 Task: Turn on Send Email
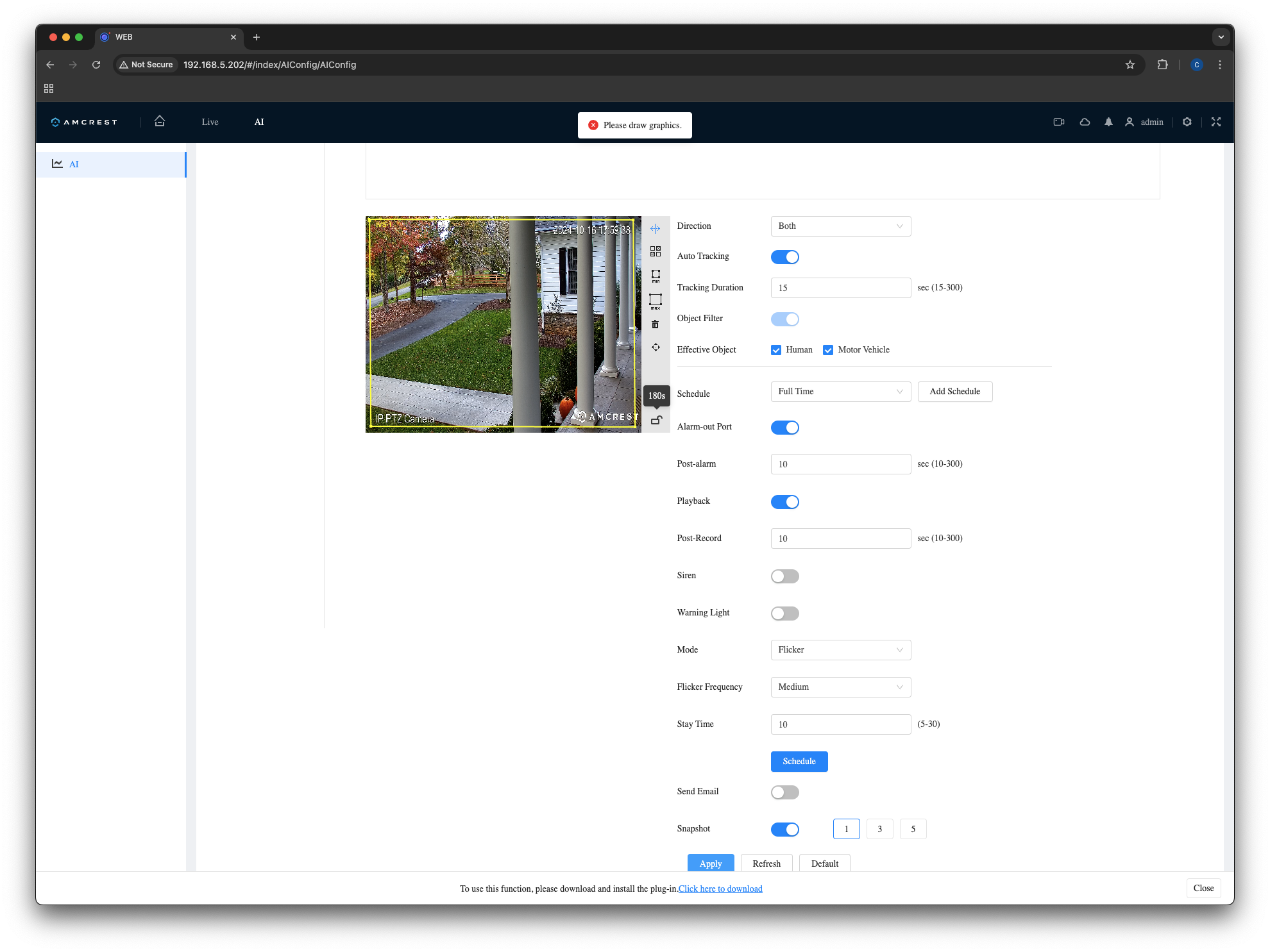(x=785, y=792)
